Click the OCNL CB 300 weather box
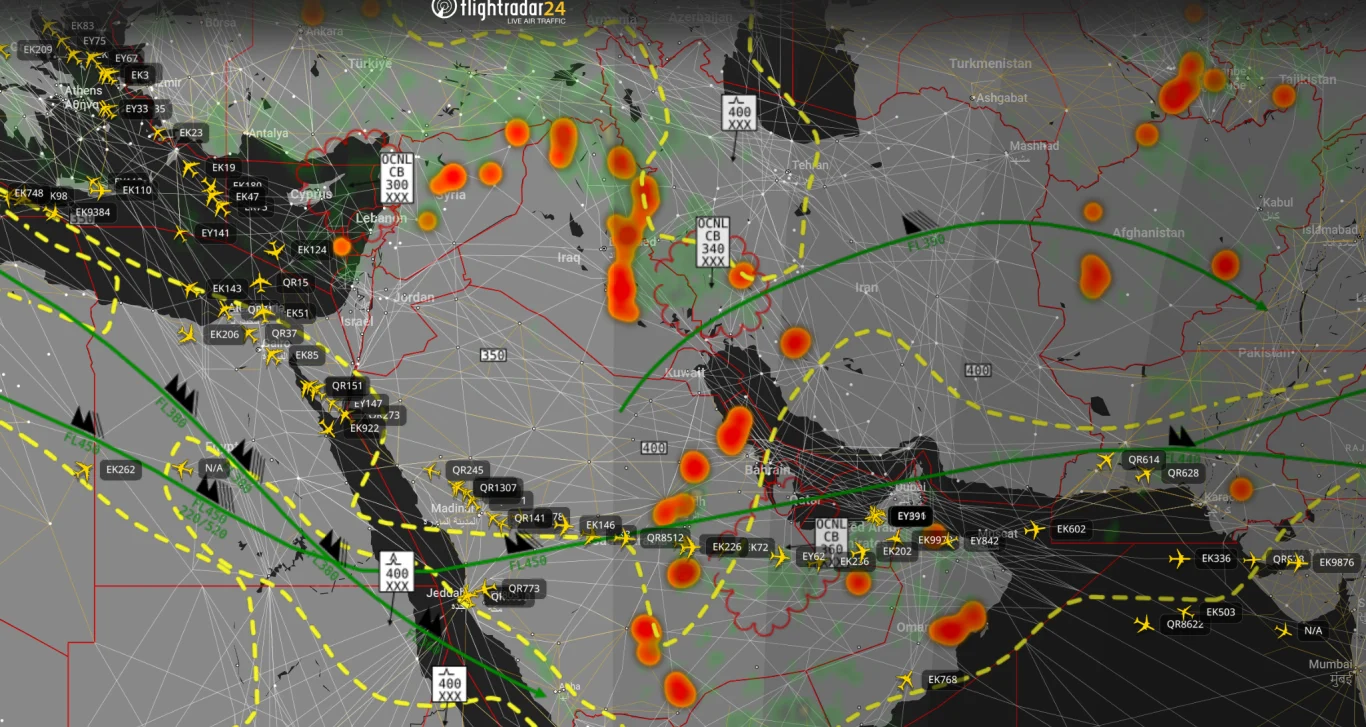The image size is (1366, 727). coord(396,179)
